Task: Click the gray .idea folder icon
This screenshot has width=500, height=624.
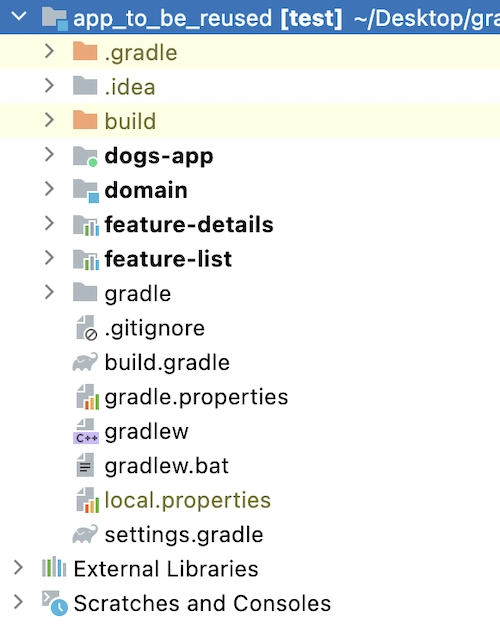Action: [85, 86]
